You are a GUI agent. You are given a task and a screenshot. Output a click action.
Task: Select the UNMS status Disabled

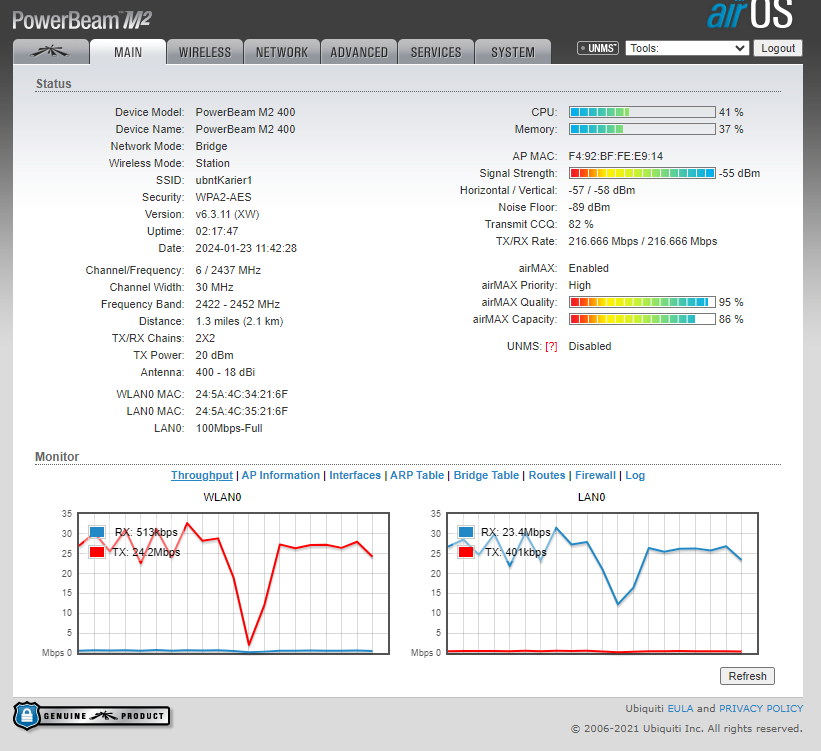click(590, 347)
